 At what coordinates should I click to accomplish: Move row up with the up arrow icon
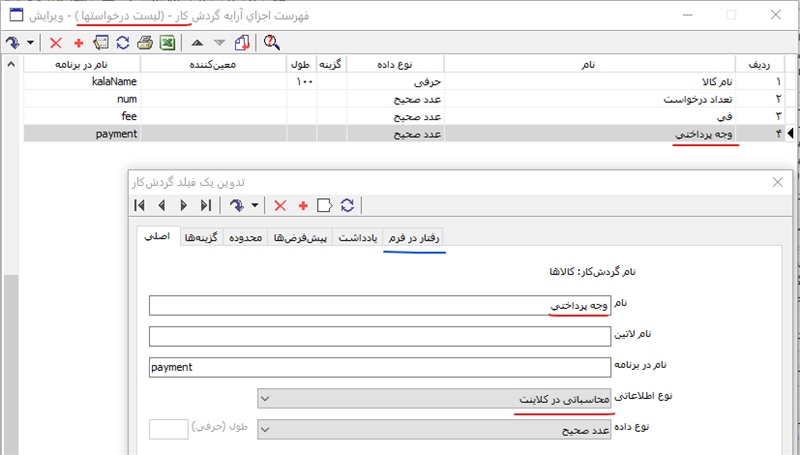[x=198, y=42]
